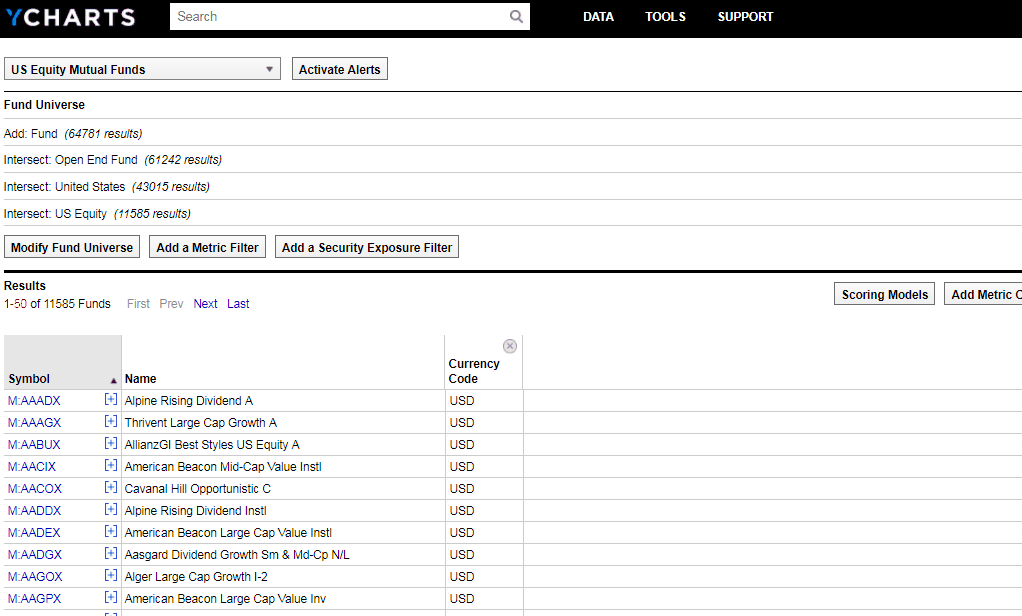This screenshot has height=616, width=1022.
Task: Click the YCharts logo
Action: click(70, 17)
